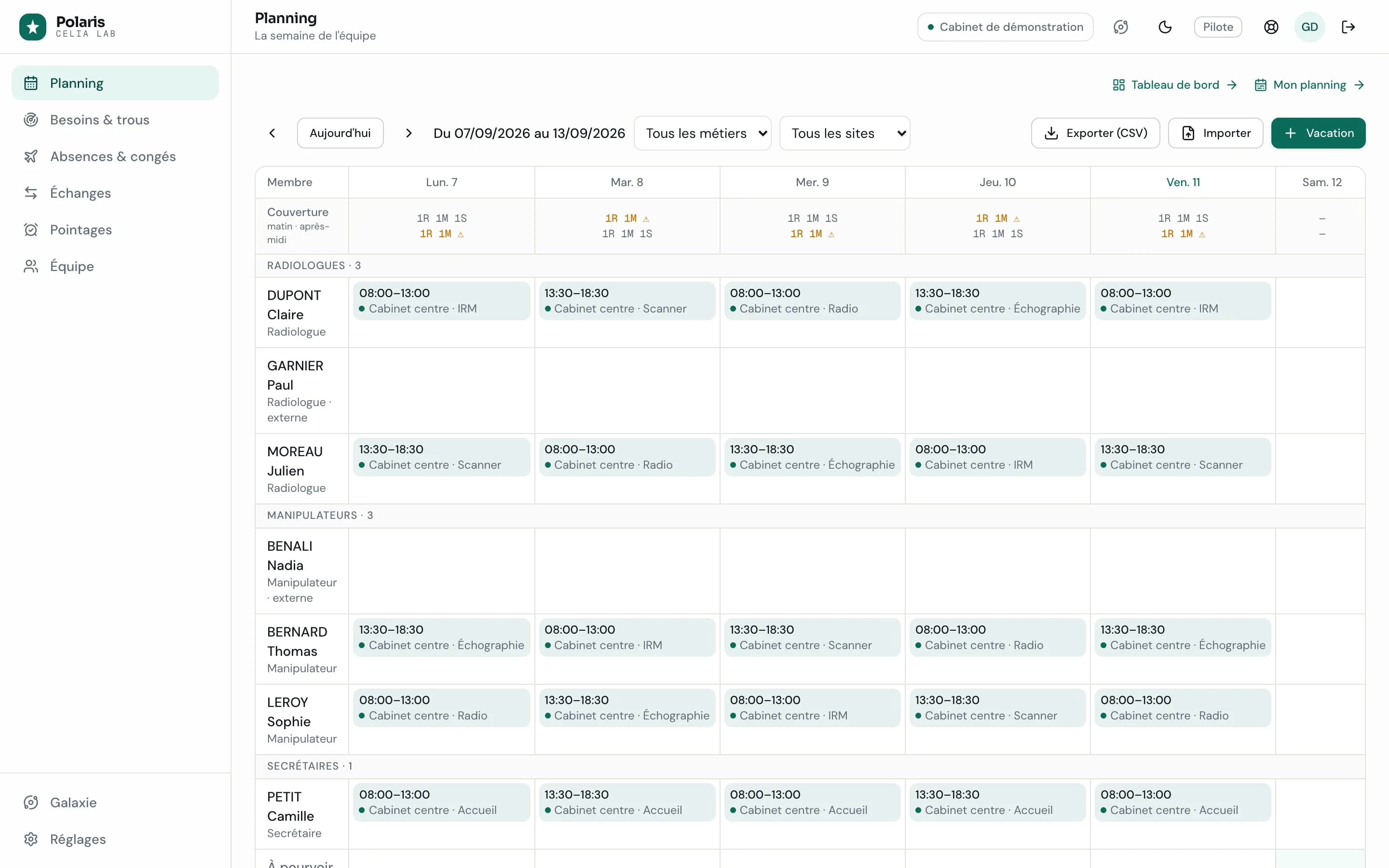Open DUPONT Claire Monday IRM shift

pos(441,301)
